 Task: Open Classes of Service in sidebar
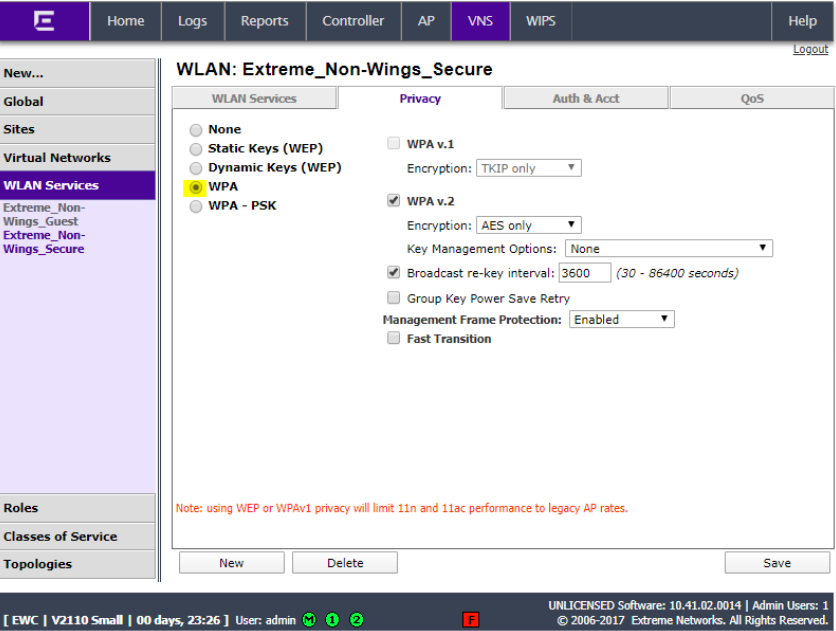[77, 536]
